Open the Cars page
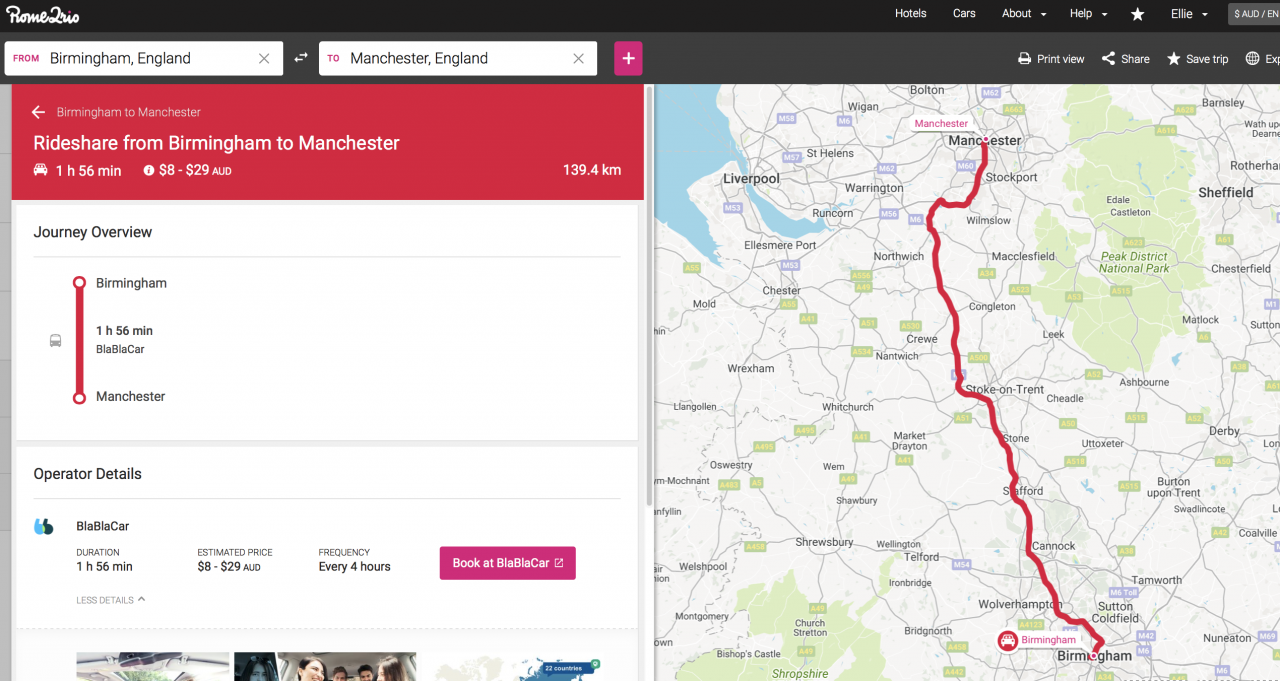 [x=964, y=14]
